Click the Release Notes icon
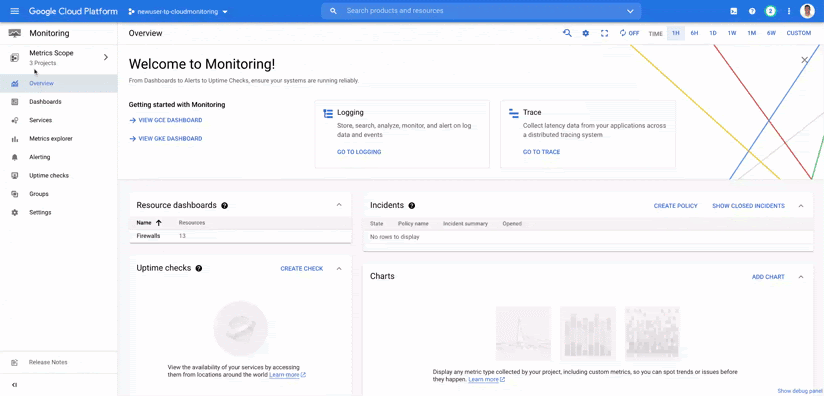The width and height of the screenshot is (824, 396). 15,362
